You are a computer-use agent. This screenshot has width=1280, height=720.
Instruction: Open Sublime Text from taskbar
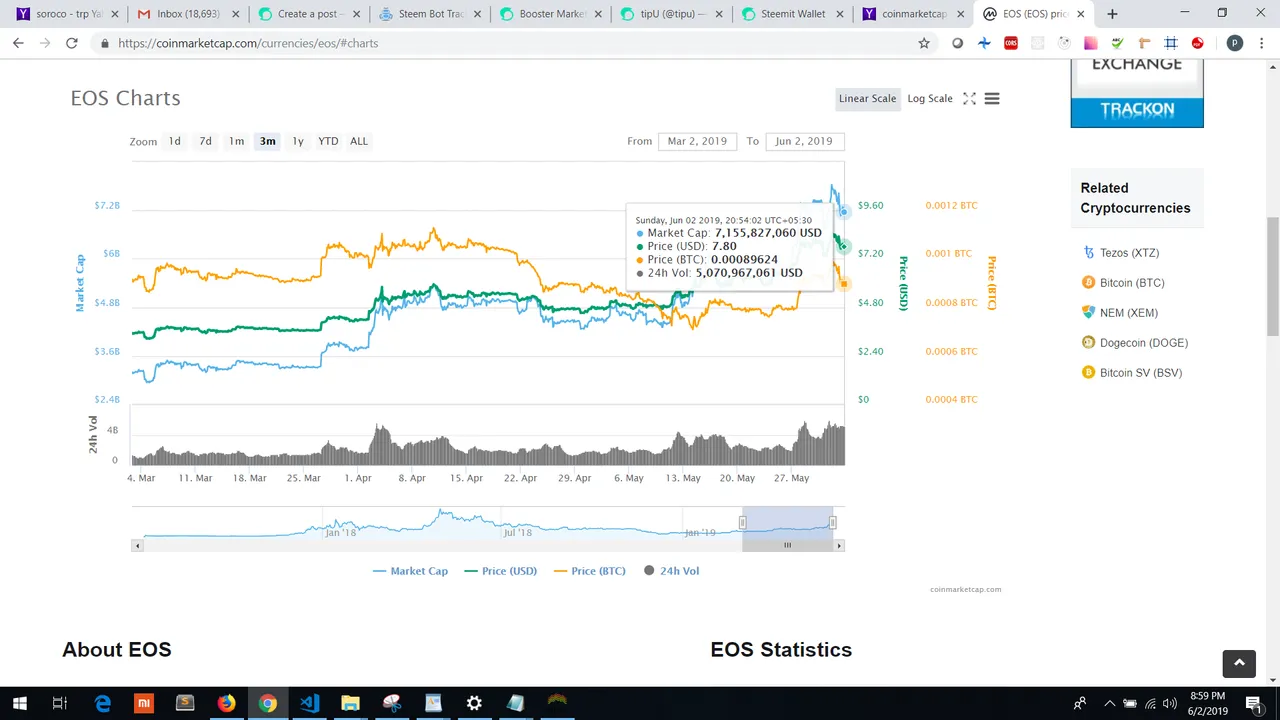tap(185, 704)
